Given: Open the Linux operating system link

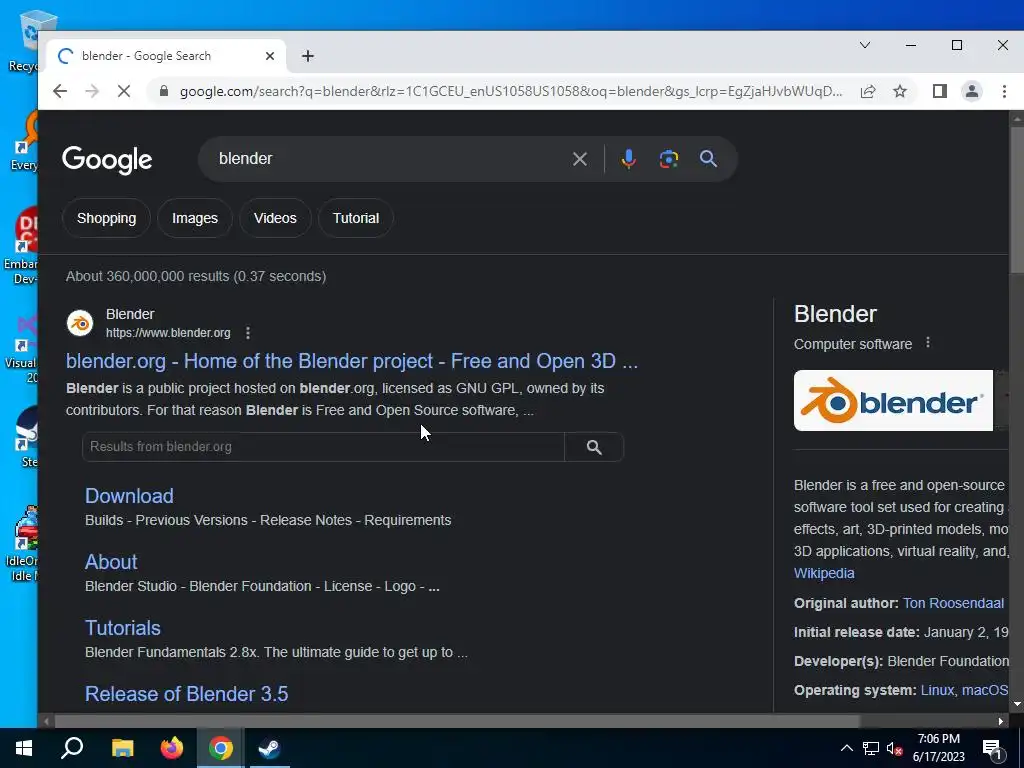Looking at the screenshot, I should [x=937, y=690].
